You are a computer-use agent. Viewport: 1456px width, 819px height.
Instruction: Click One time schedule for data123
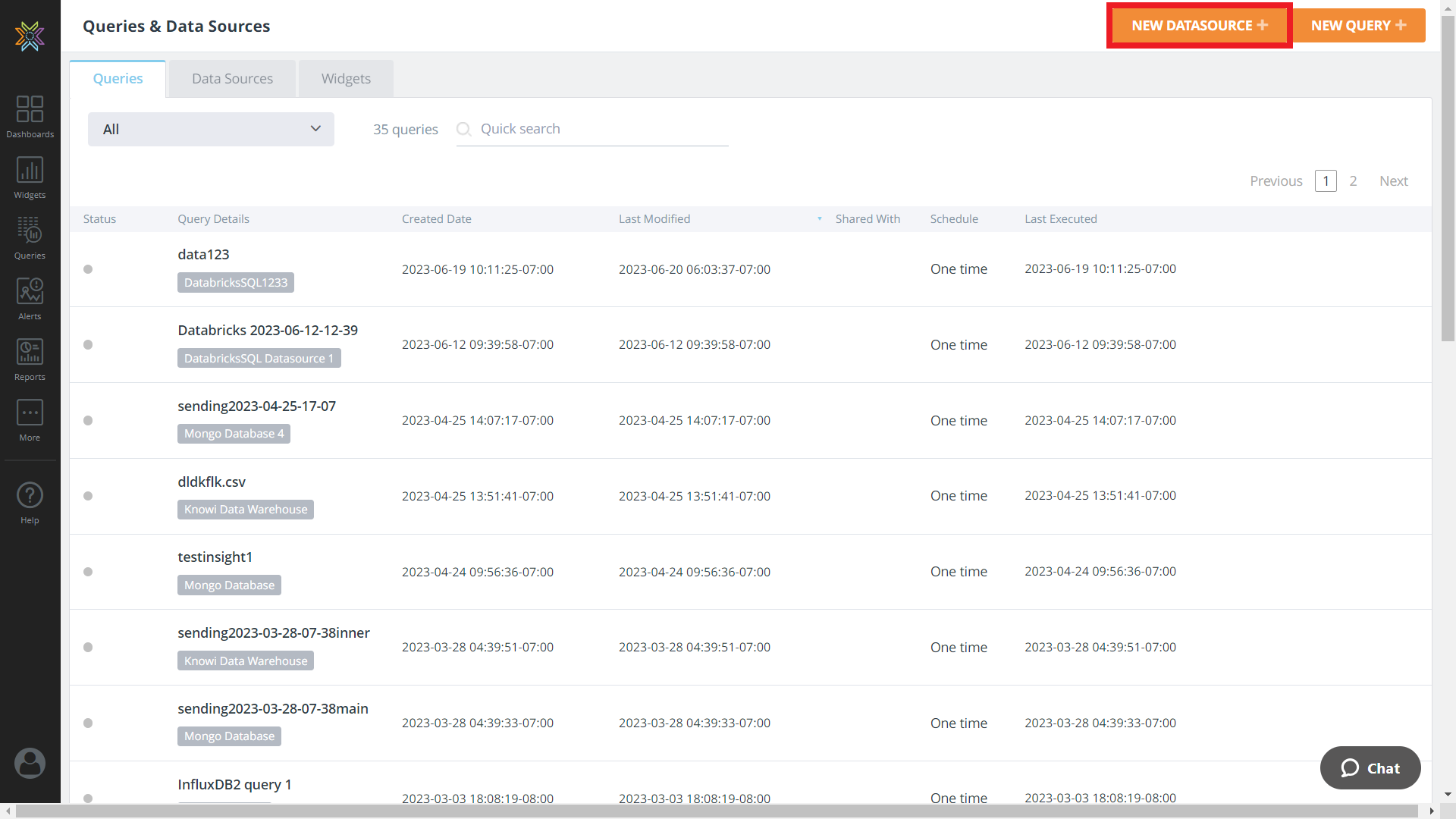(959, 269)
